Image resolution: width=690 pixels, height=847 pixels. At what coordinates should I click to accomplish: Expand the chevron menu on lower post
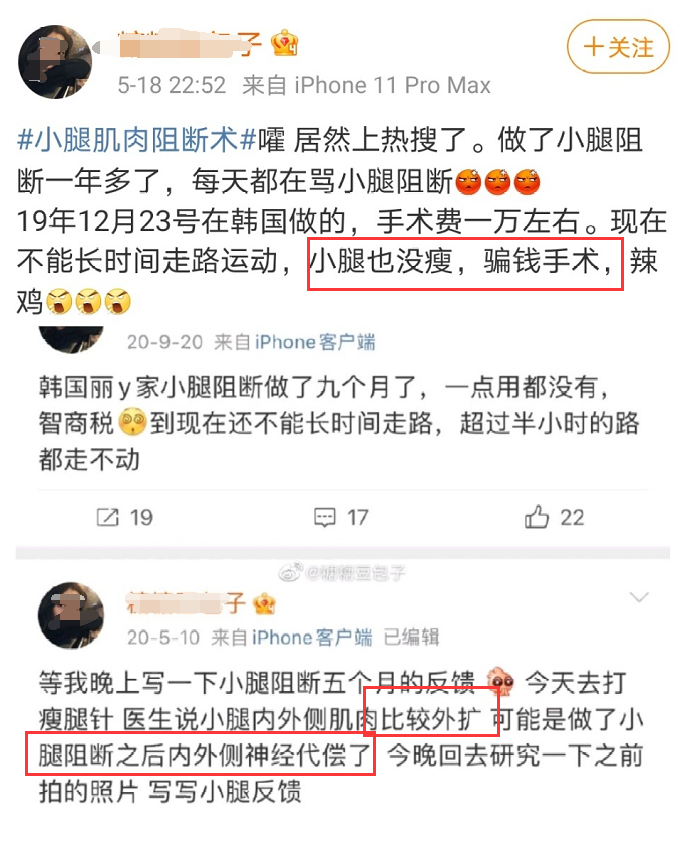639,597
